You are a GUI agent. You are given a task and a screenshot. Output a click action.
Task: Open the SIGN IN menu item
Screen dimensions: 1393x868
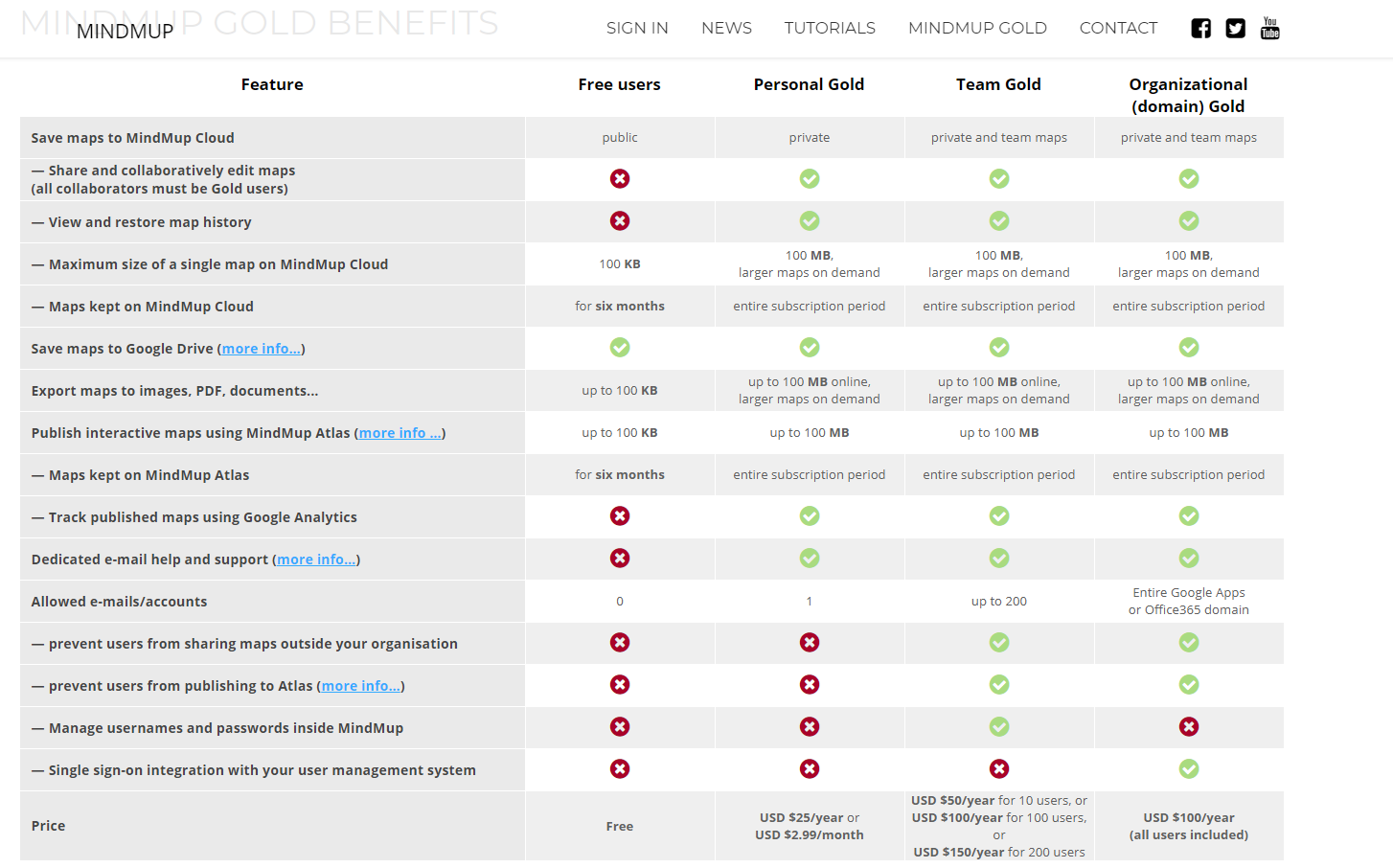(637, 29)
